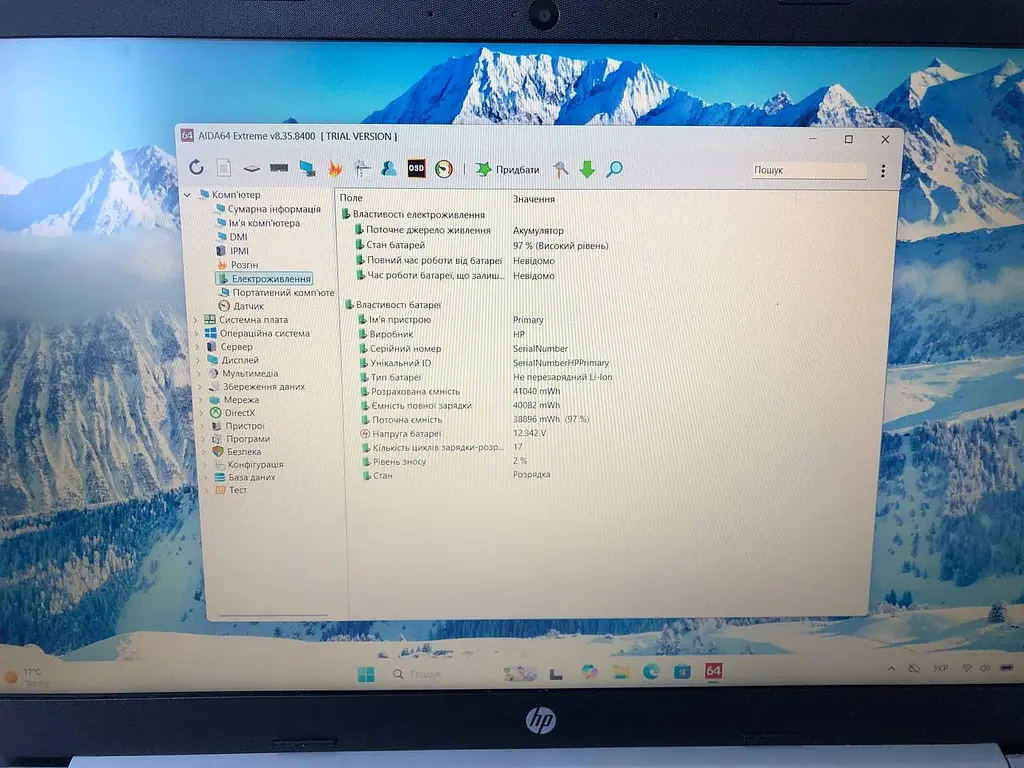Click the УКР language indicator
This screenshot has height=768, width=1024.
coord(940,668)
